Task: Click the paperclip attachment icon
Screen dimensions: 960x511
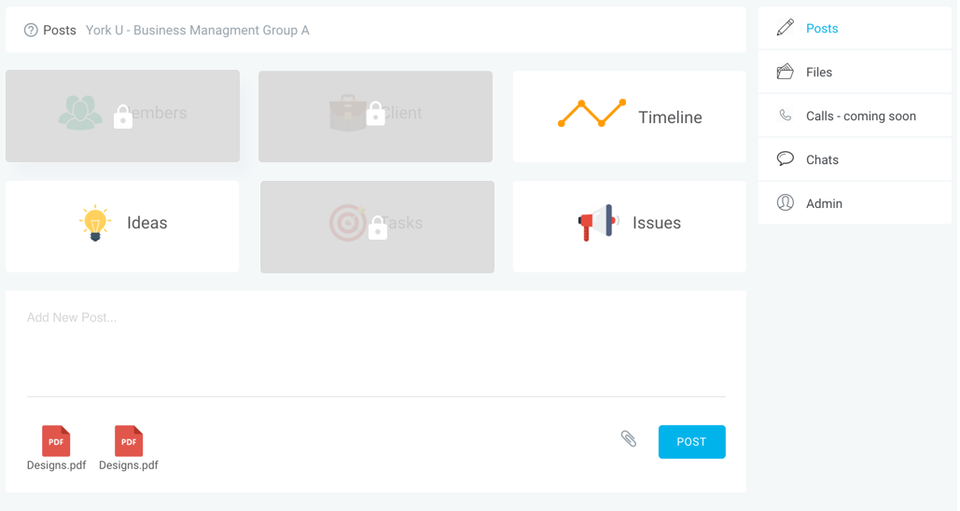Action: click(628, 438)
